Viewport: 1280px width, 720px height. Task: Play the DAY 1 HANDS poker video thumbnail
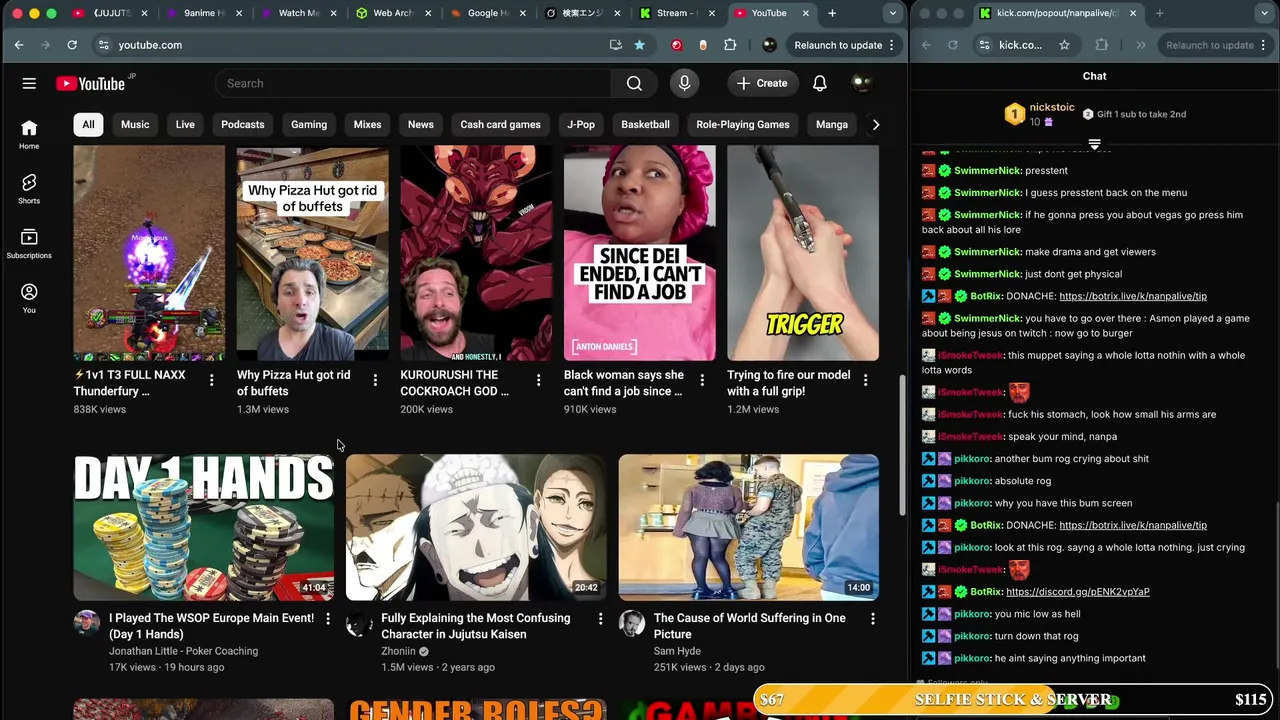(x=204, y=527)
